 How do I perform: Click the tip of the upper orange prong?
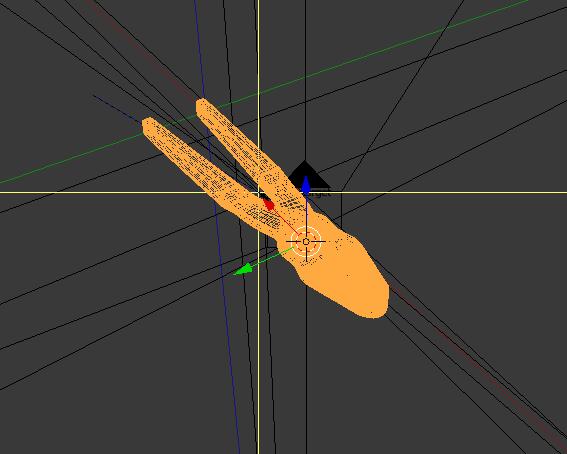pos(201,104)
